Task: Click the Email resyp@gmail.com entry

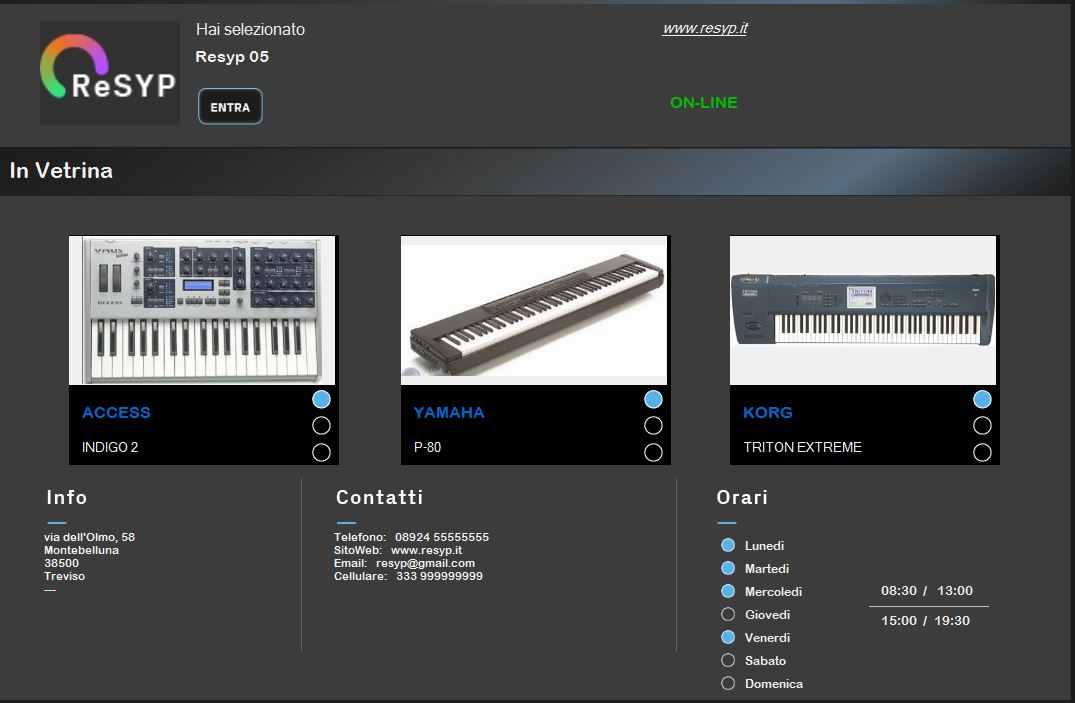Action: click(x=404, y=563)
